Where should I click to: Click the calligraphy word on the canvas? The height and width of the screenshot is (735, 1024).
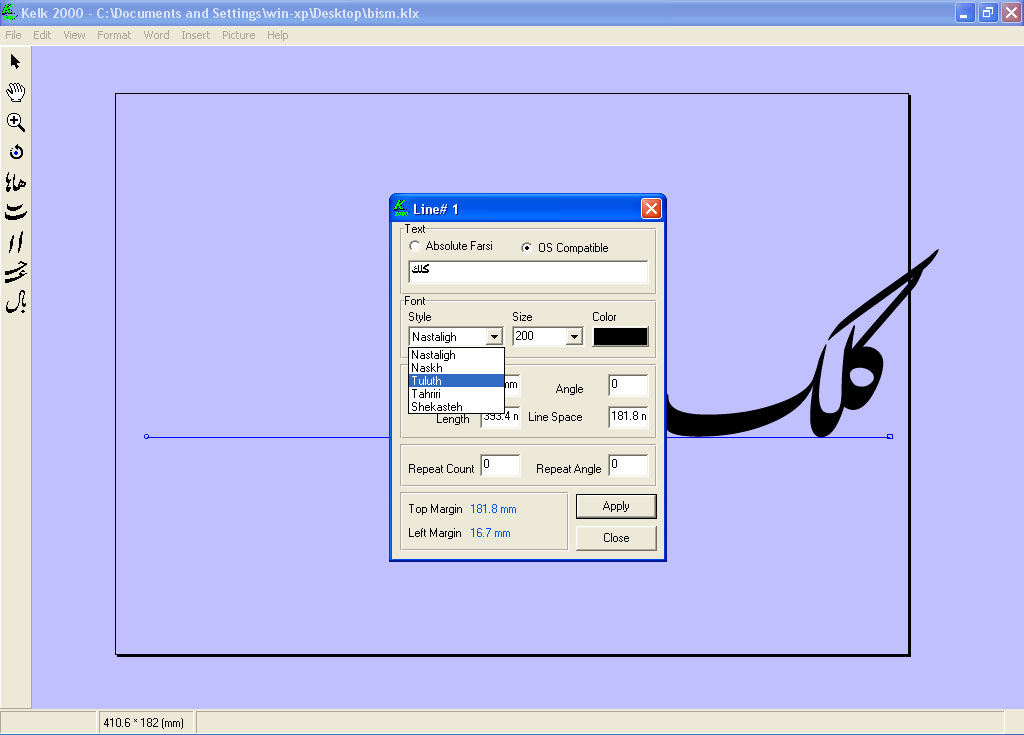click(802, 344)
